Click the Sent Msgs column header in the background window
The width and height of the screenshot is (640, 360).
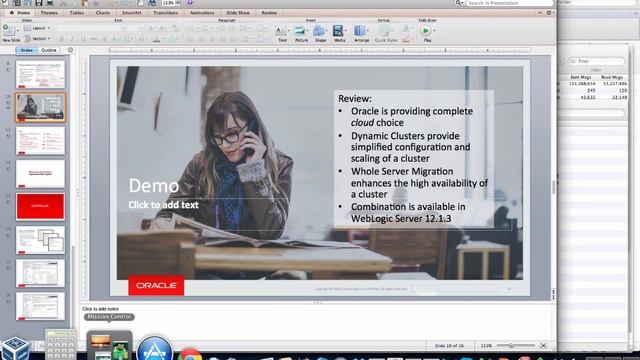pos(580,77)
